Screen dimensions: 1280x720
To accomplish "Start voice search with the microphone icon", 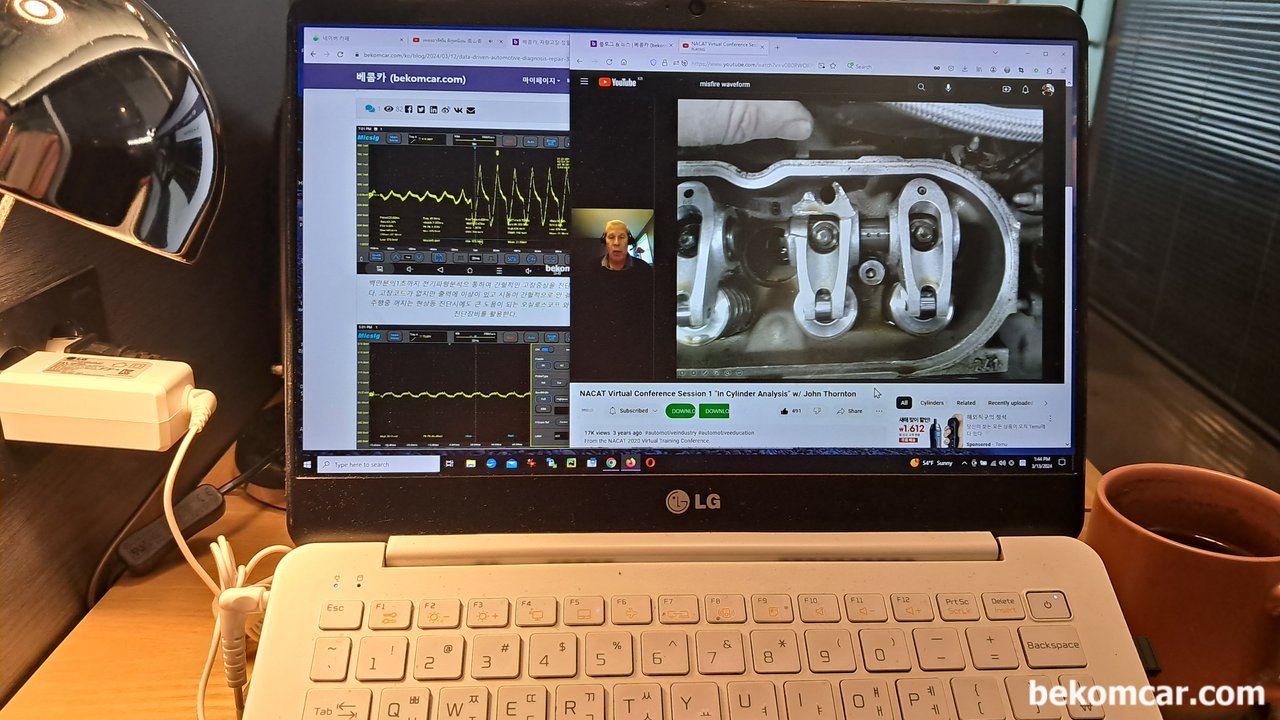I will pos(948,88).
